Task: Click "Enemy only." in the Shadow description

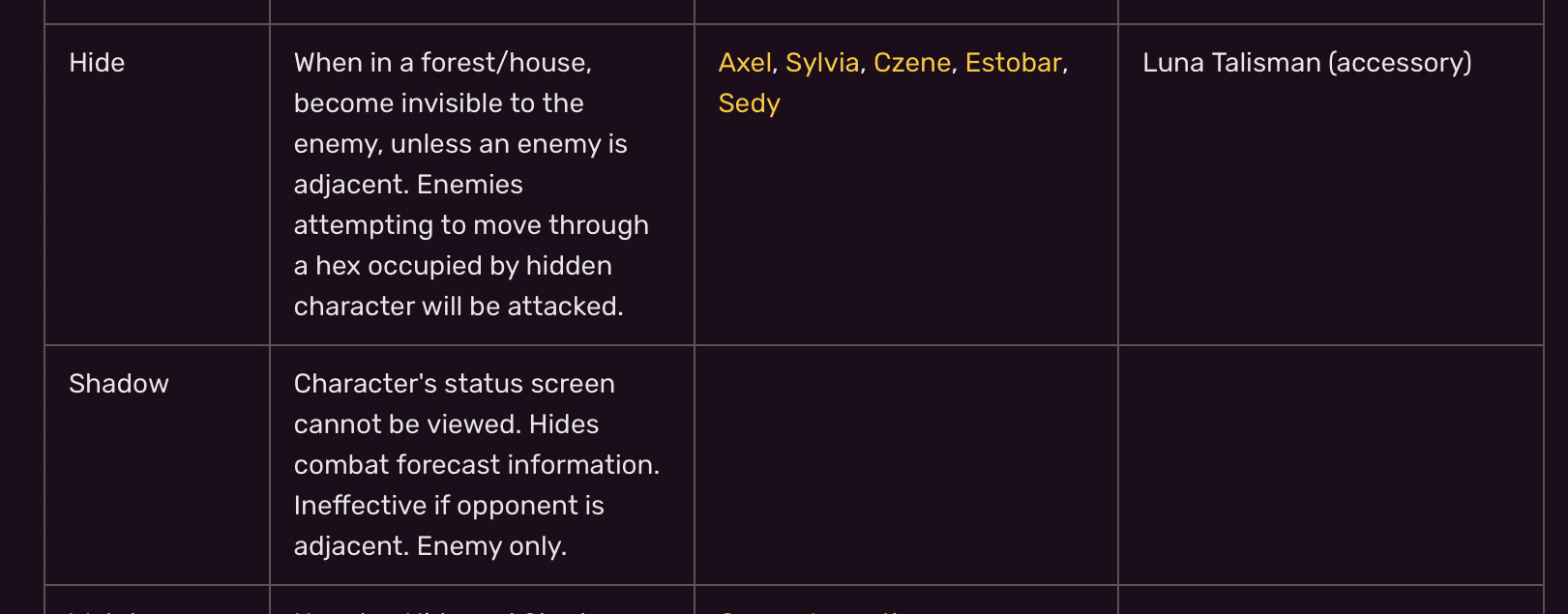Action: pyautogui.click(x=491, y=546)
